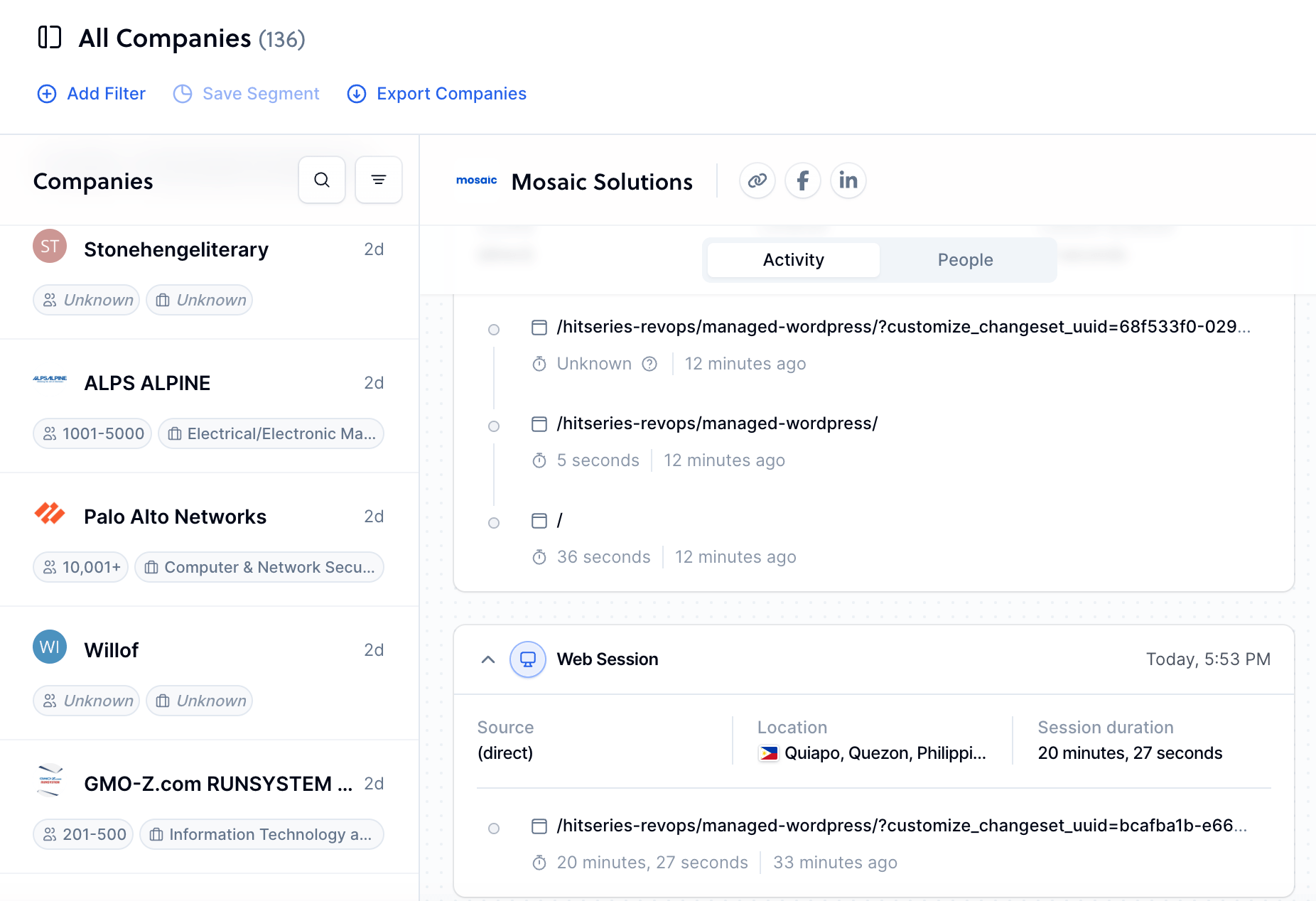Click the "33 minutes ago" text
This screenshot has height=901, width=1316.
[x=836, y=863]
